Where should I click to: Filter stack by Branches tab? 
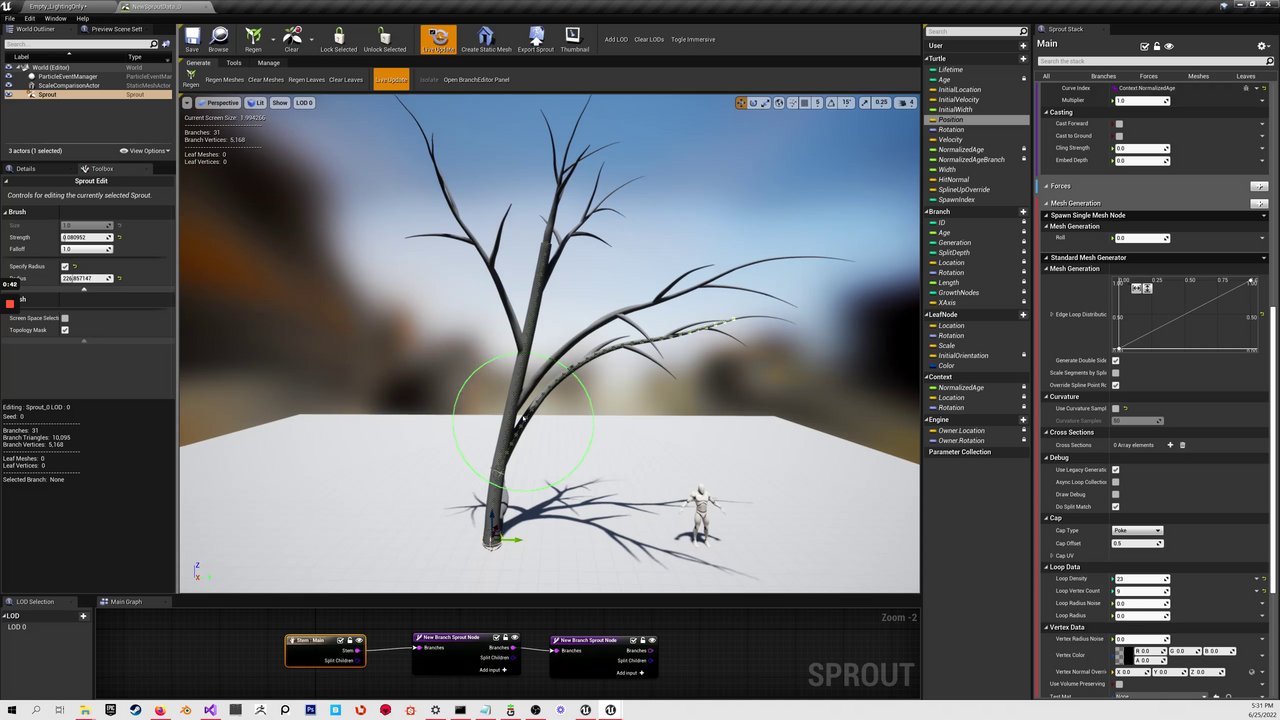tap(1103, 76)
